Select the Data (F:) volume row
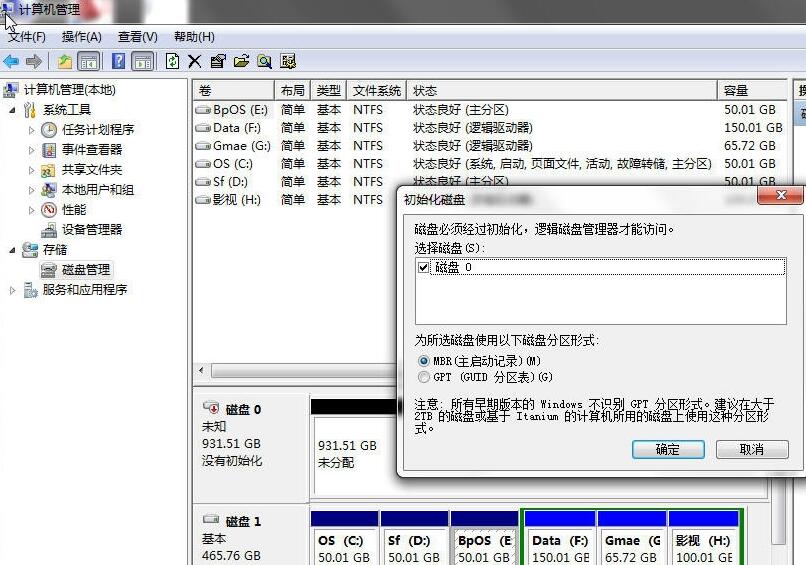This screenshot has height=565, width=806. (x=489, y=128)
